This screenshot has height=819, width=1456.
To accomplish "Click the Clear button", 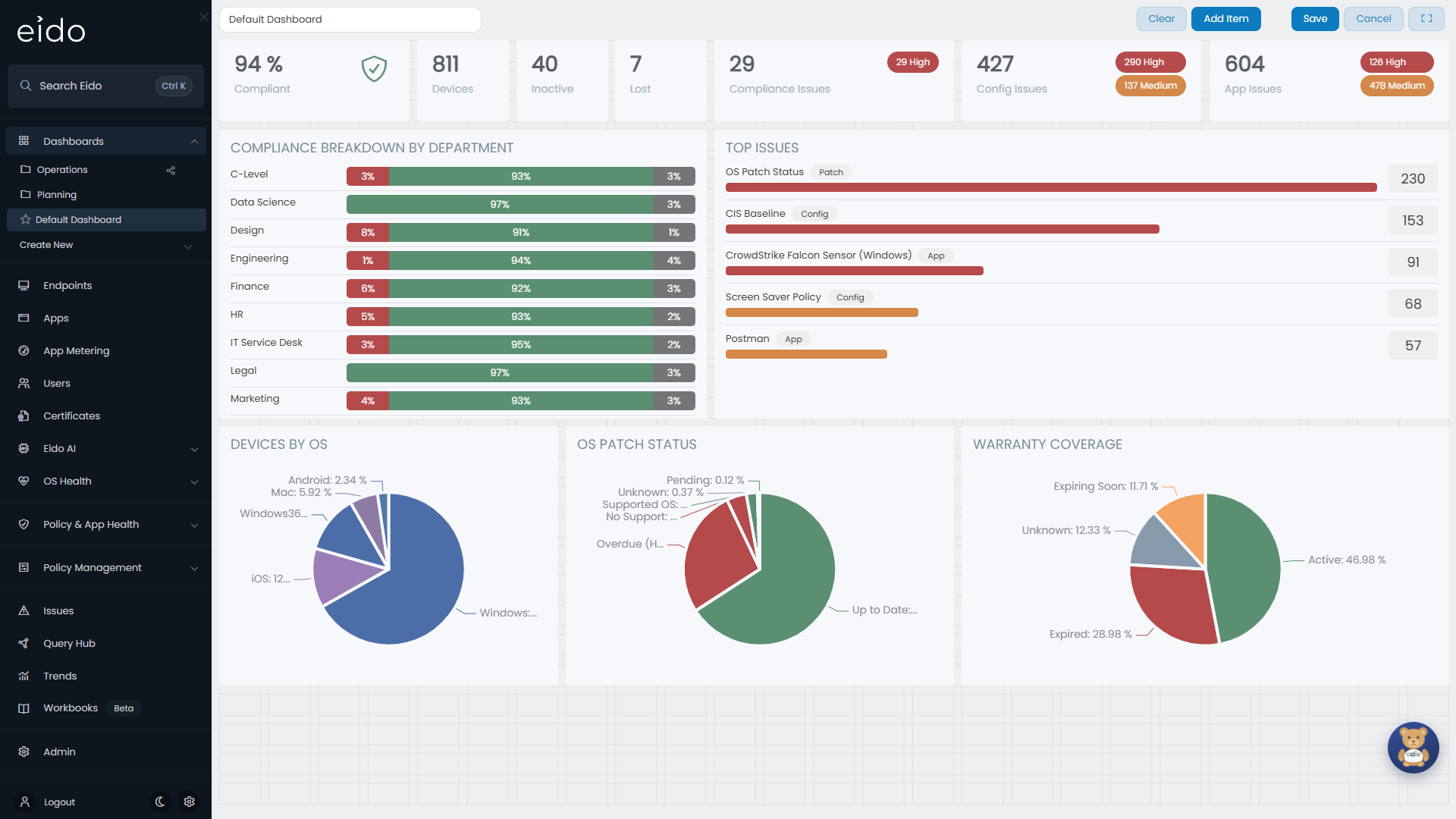I will pos(1161,19).
